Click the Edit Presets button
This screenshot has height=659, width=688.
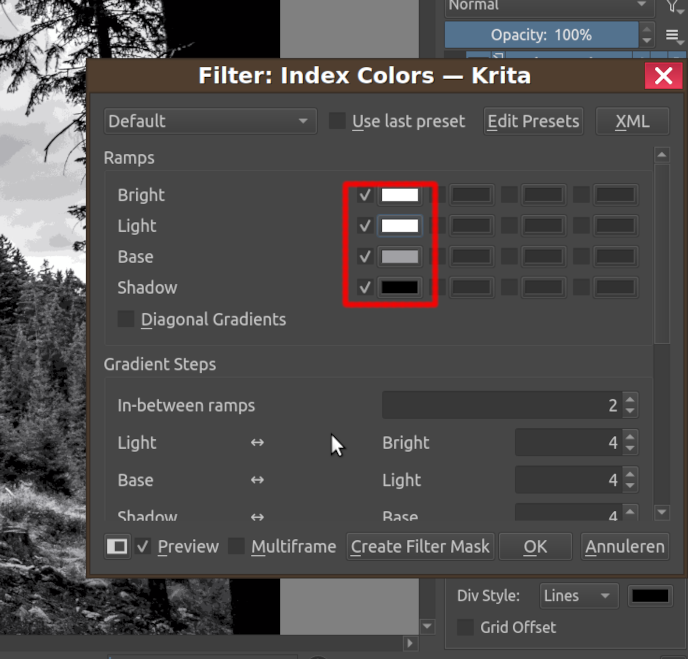click(x=533, y=121)
